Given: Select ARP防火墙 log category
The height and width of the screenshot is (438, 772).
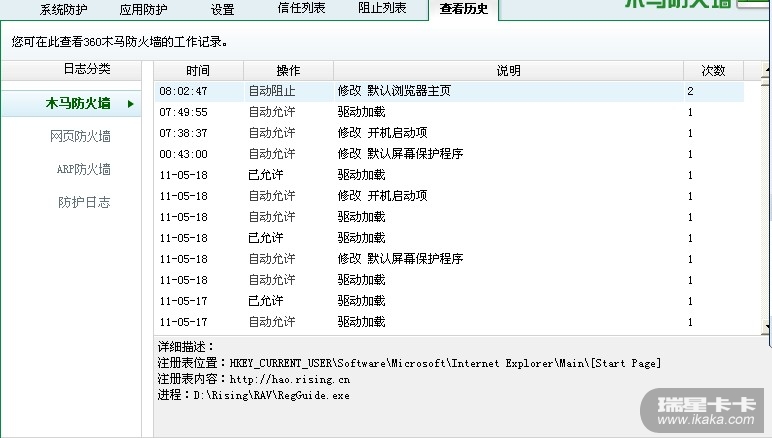Looking at the screenshot, I should point(83,169).
